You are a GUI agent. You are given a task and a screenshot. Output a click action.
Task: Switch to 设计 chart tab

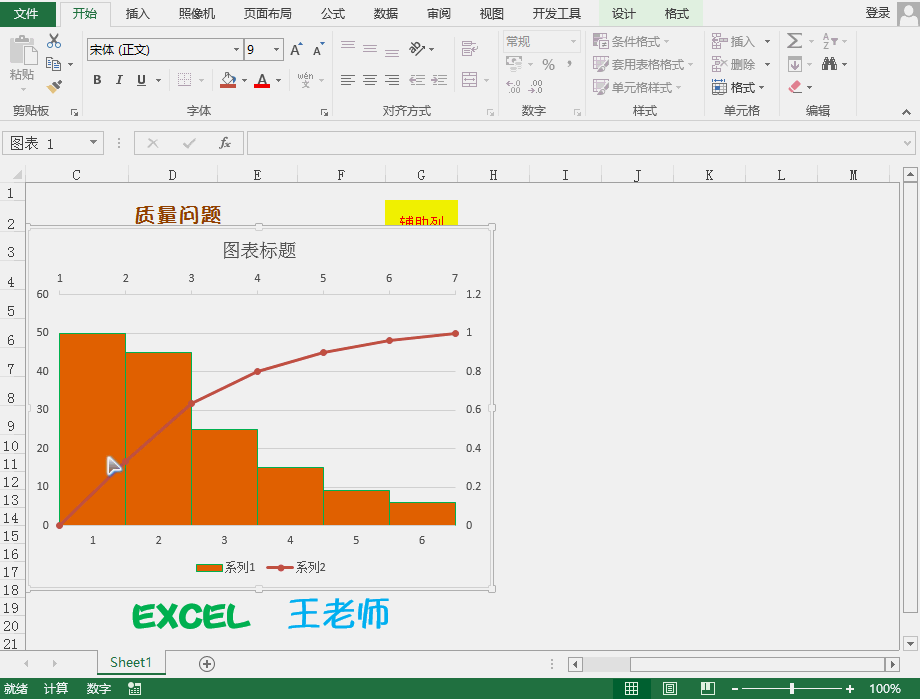tap(623, 13)
